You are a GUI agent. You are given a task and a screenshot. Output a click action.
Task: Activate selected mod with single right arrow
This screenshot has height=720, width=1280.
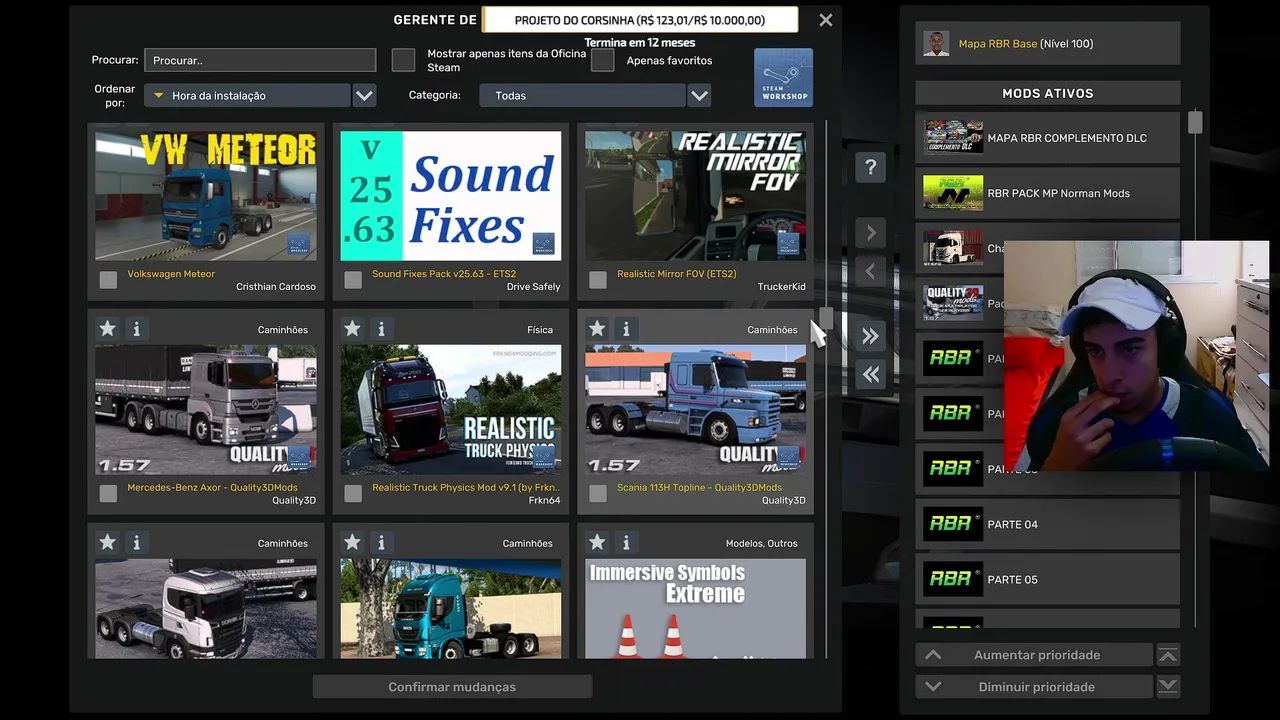pos(870,233)
